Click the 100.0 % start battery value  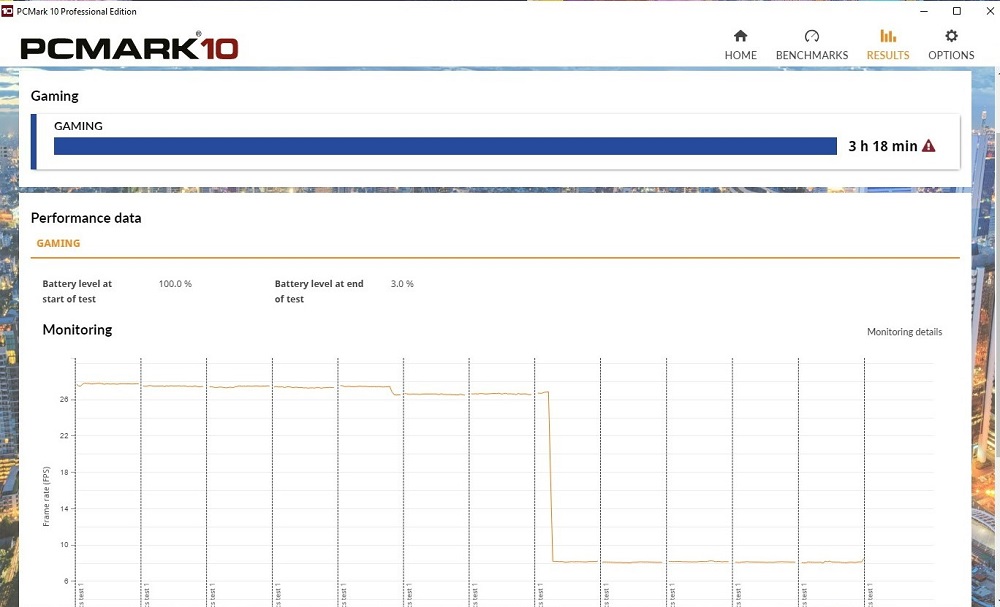tap(175, 284)
